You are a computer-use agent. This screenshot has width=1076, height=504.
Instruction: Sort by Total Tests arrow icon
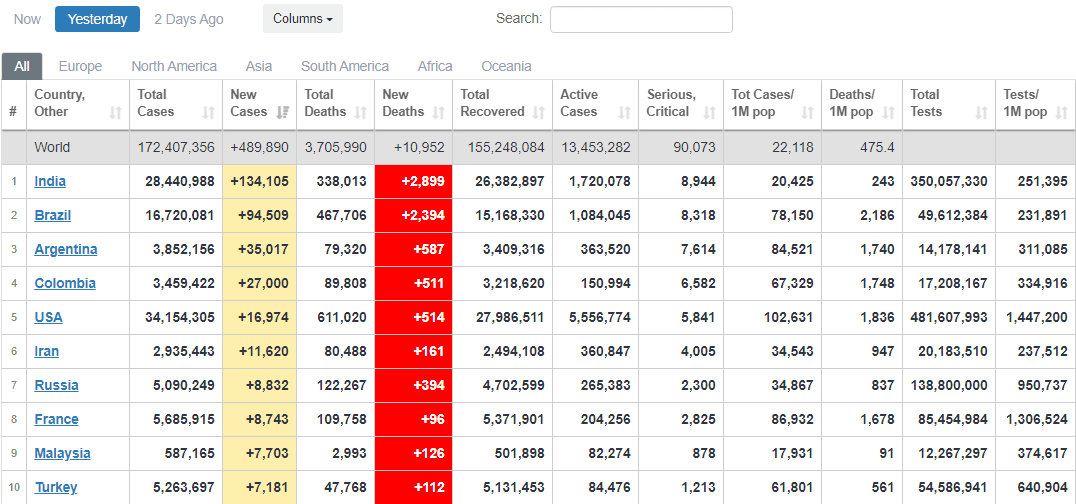pos(981,112)
